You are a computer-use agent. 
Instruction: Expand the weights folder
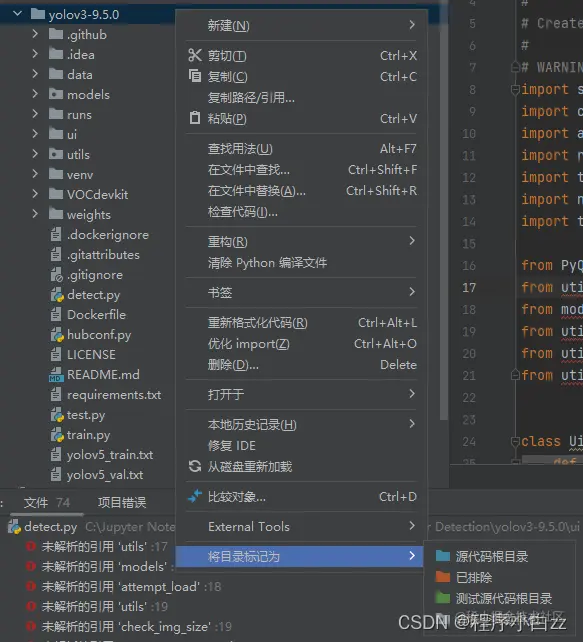35,214
